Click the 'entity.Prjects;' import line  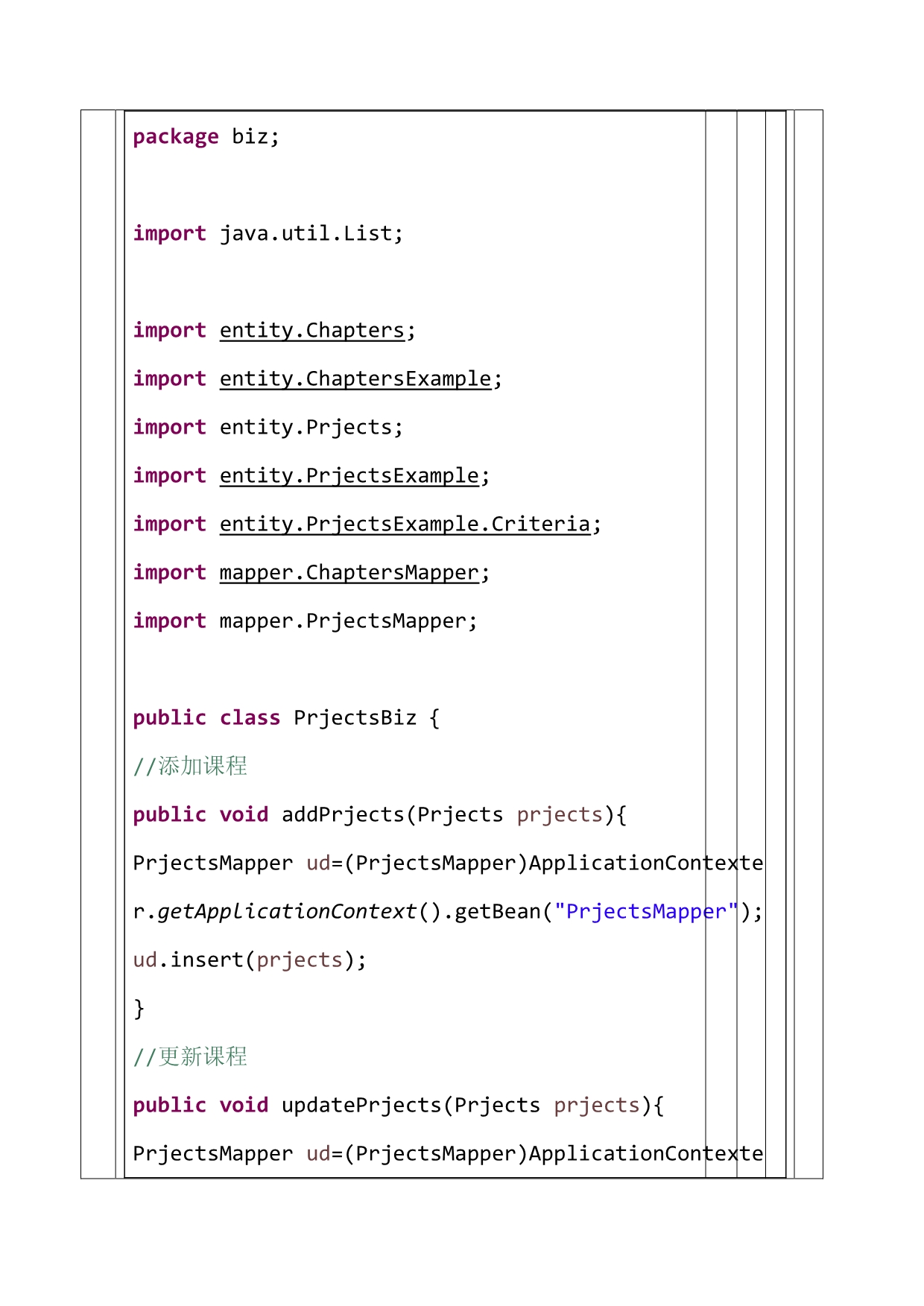click(x=311, y=428)
